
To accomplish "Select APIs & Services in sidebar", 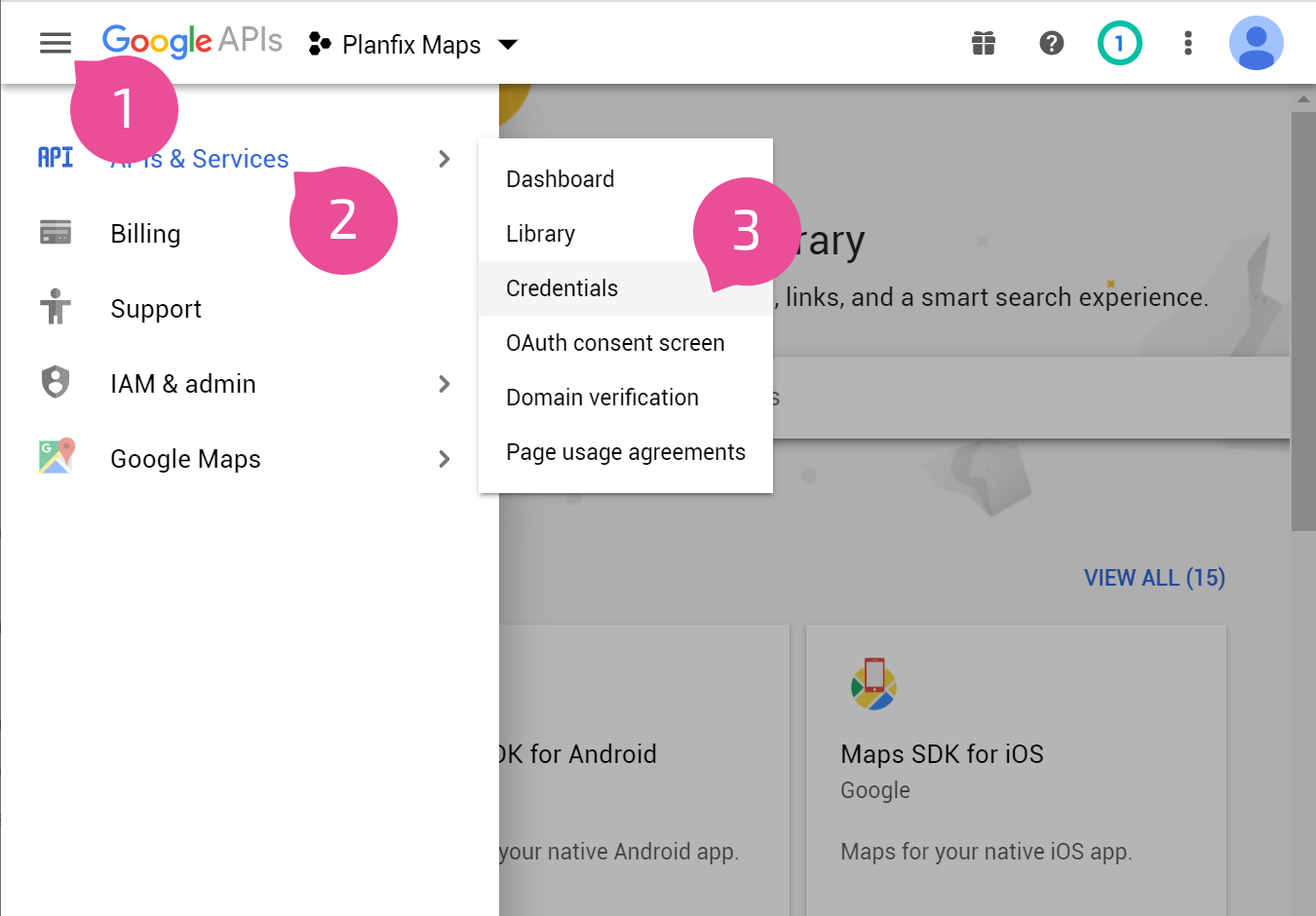I will click(x=200, y=159).
